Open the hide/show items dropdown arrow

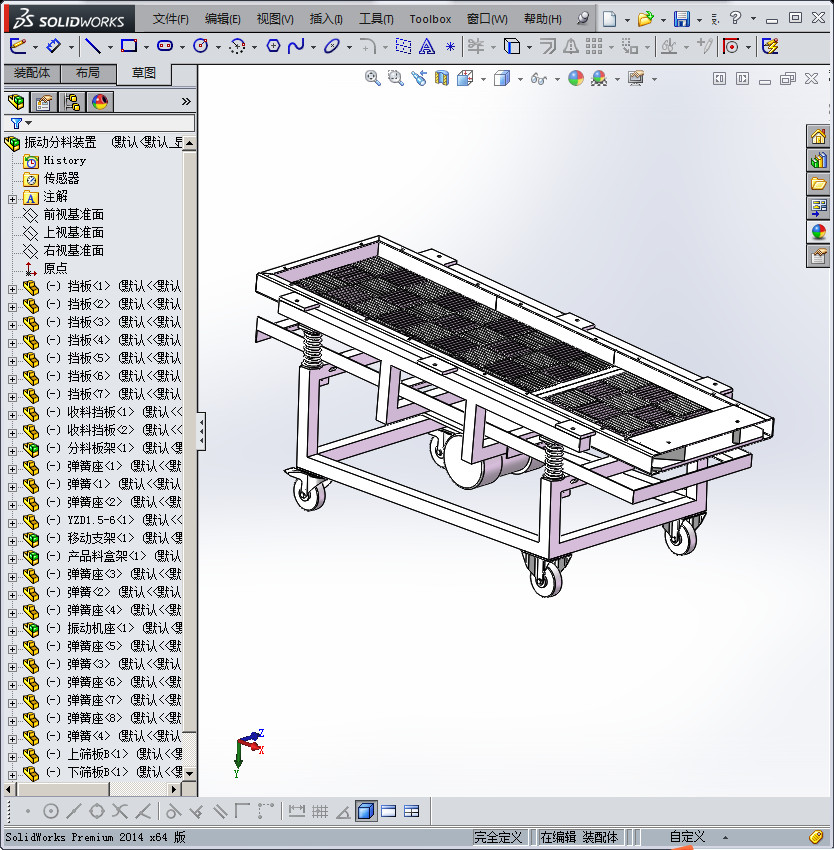[557, 80]
